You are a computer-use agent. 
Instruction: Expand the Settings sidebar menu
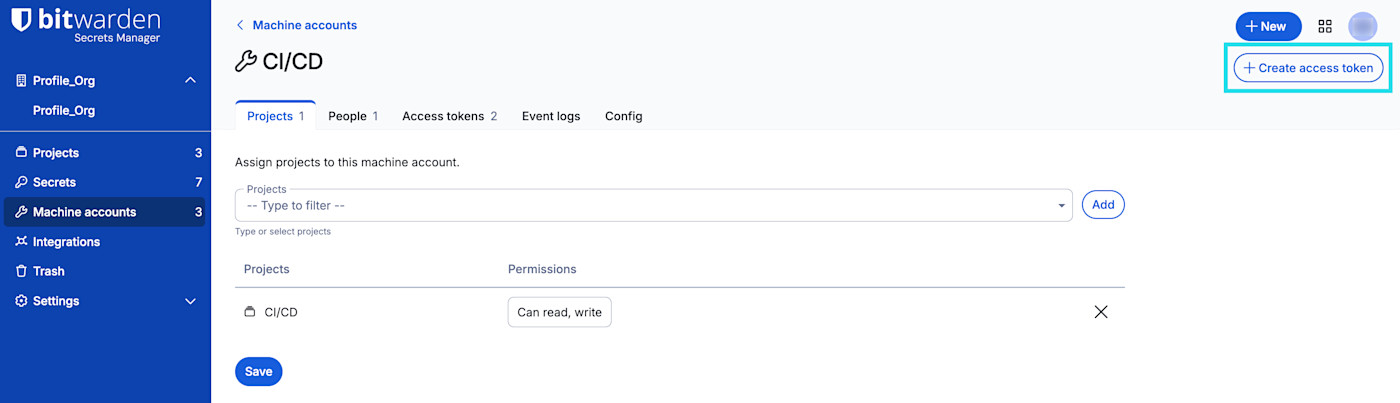pos(190,301)
